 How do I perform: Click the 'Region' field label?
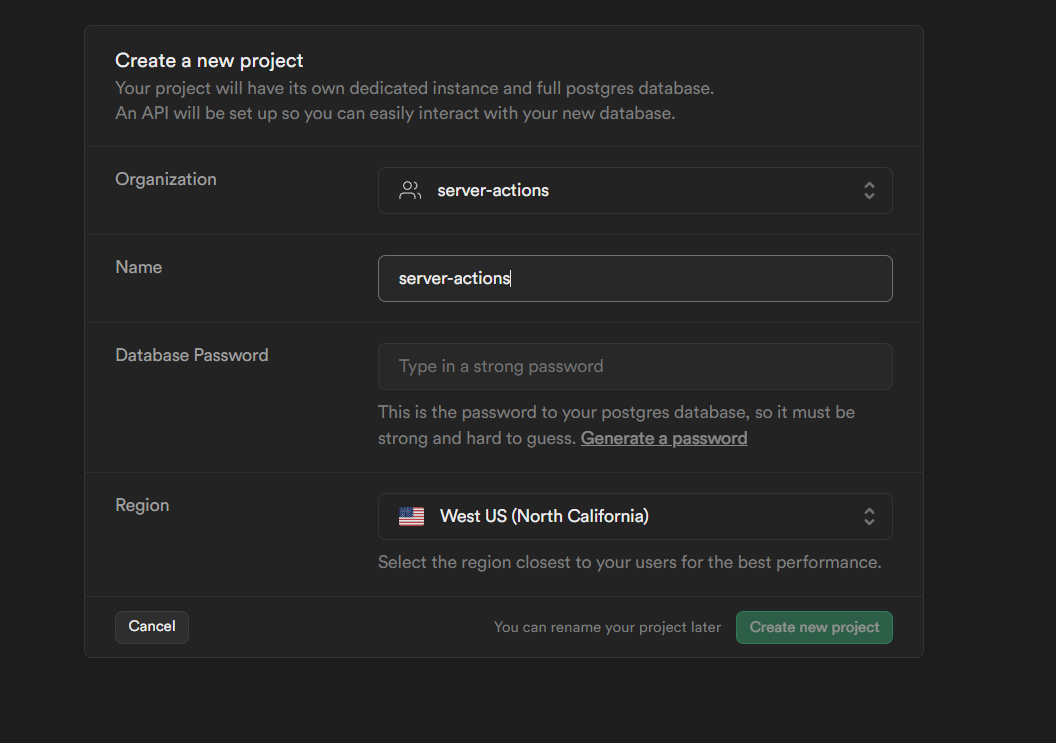[142, 505]
